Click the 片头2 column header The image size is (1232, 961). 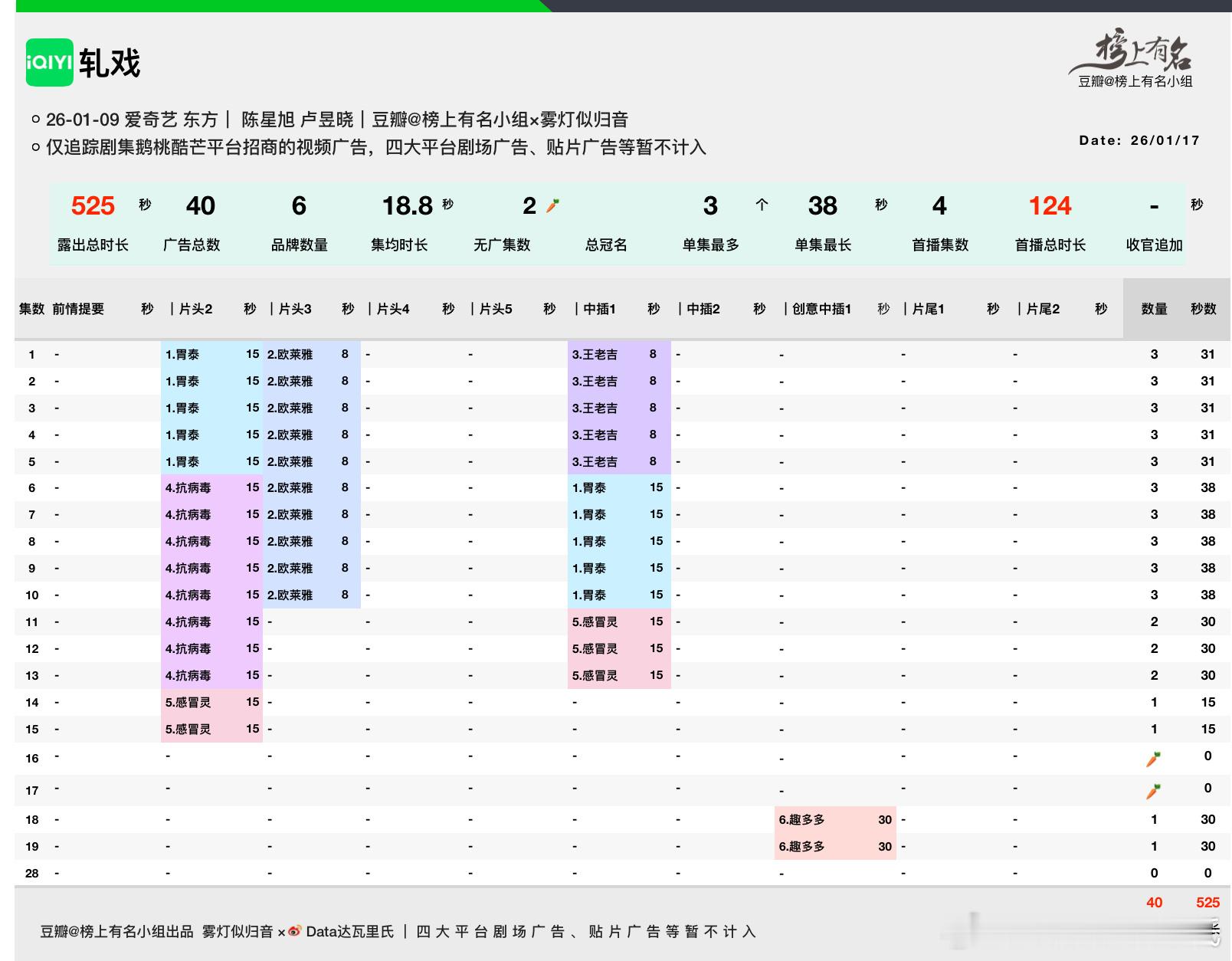(x=195, y=309)
